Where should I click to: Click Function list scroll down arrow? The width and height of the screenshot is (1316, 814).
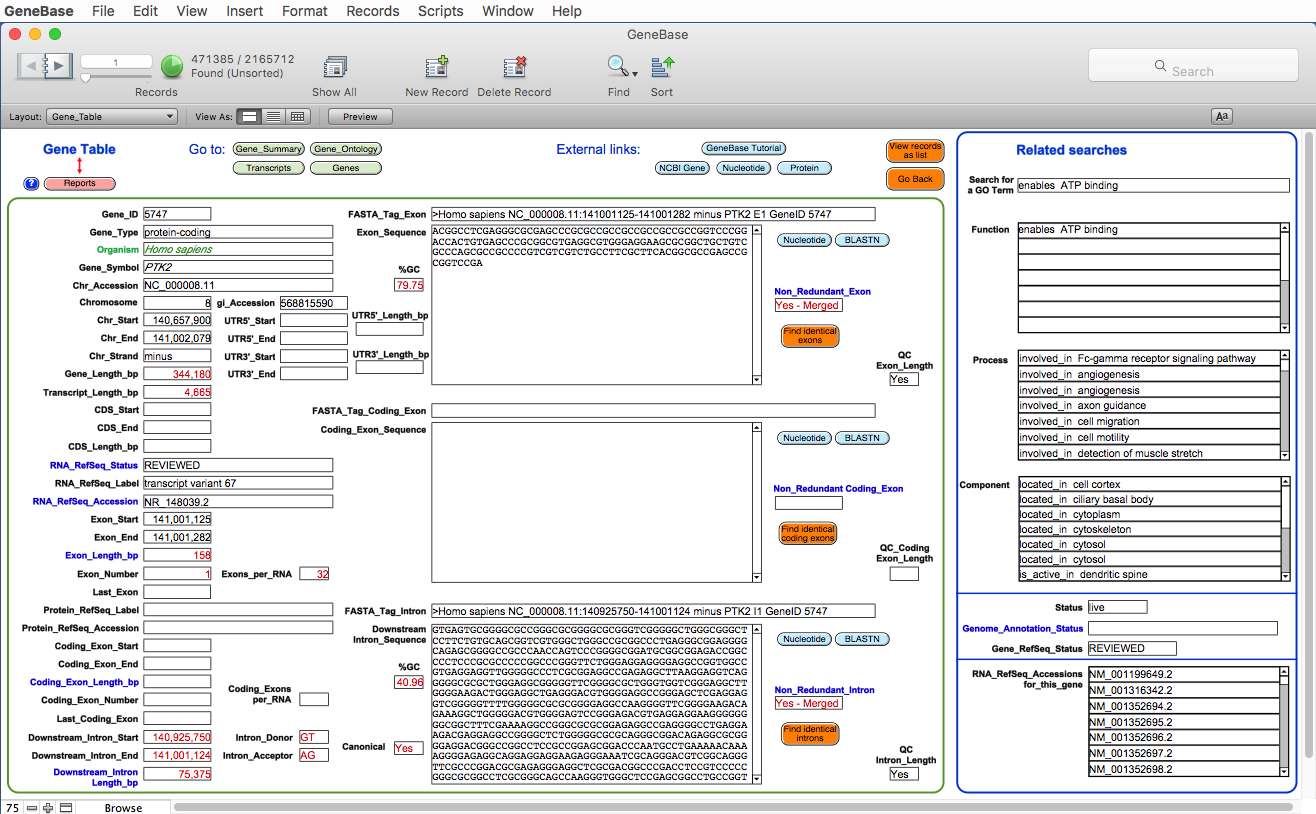tap(1285, 326)
